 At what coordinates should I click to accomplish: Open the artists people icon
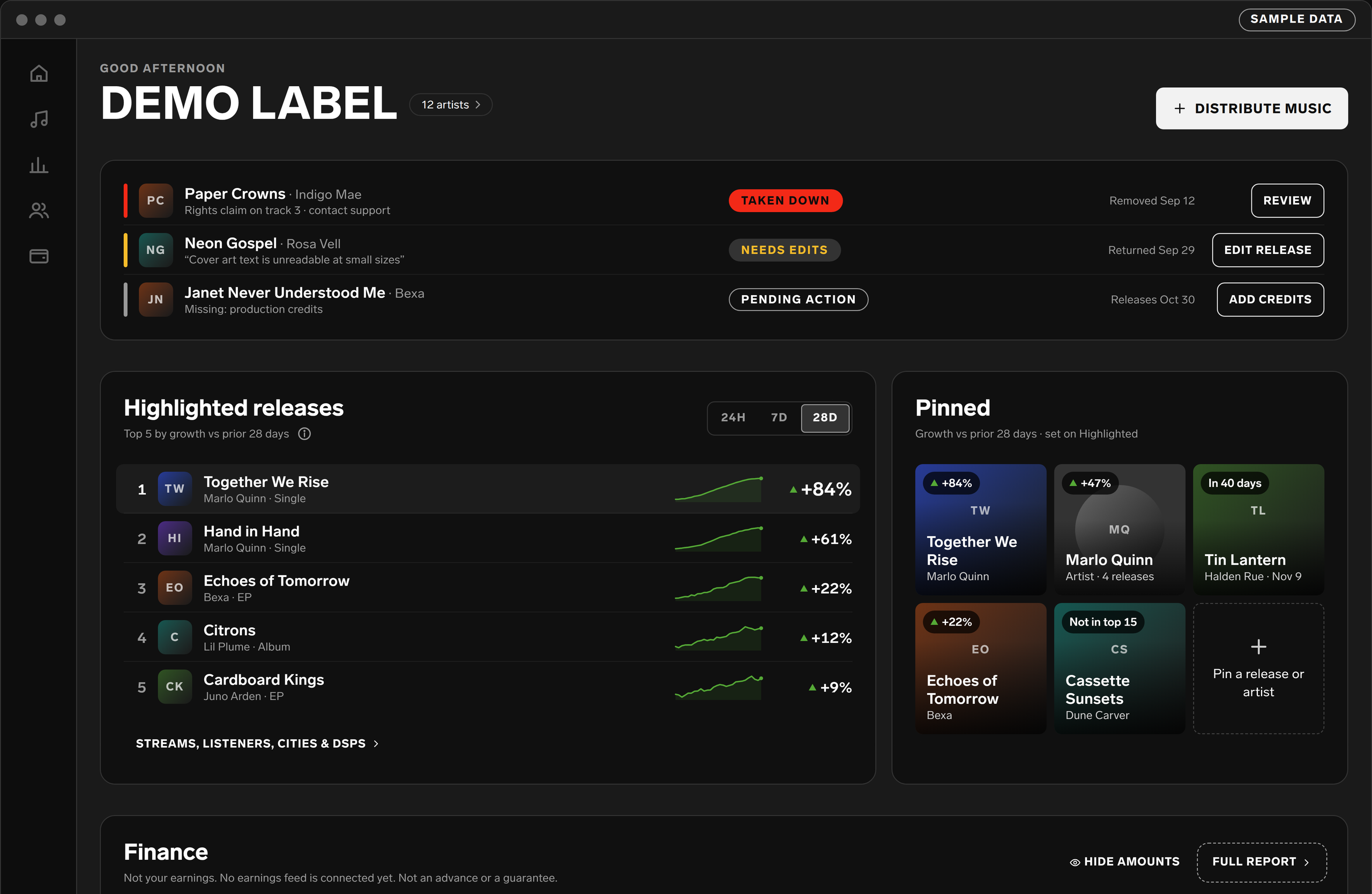point(39,211)
